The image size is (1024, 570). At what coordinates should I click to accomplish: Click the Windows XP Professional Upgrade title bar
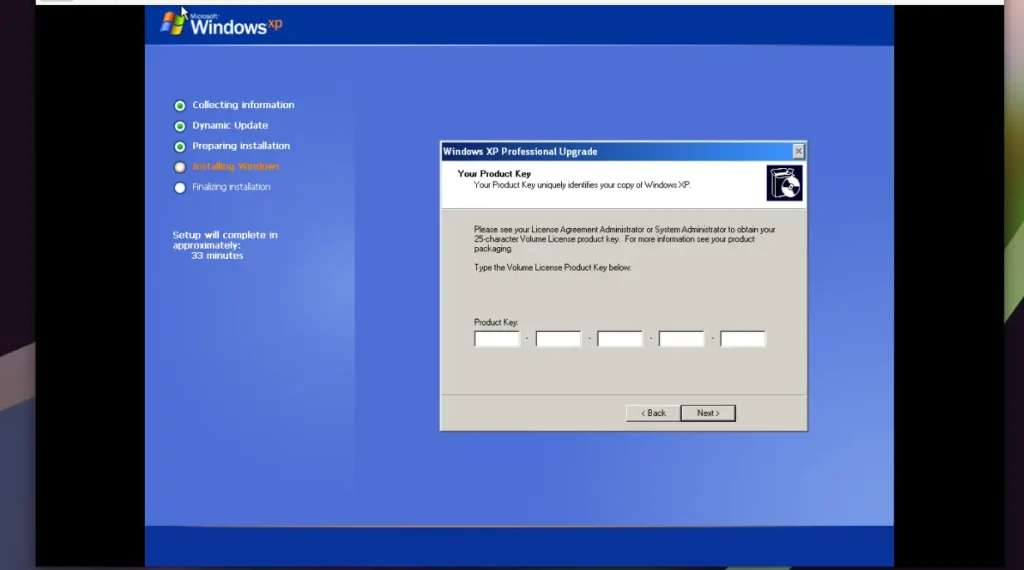[600, 151]
